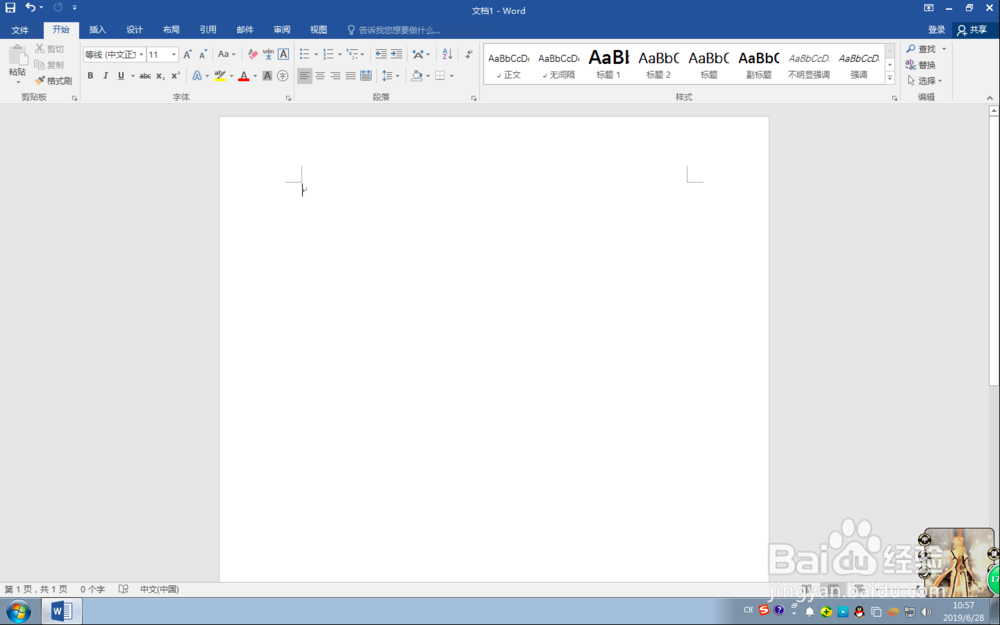Apply underline to text

120,75
